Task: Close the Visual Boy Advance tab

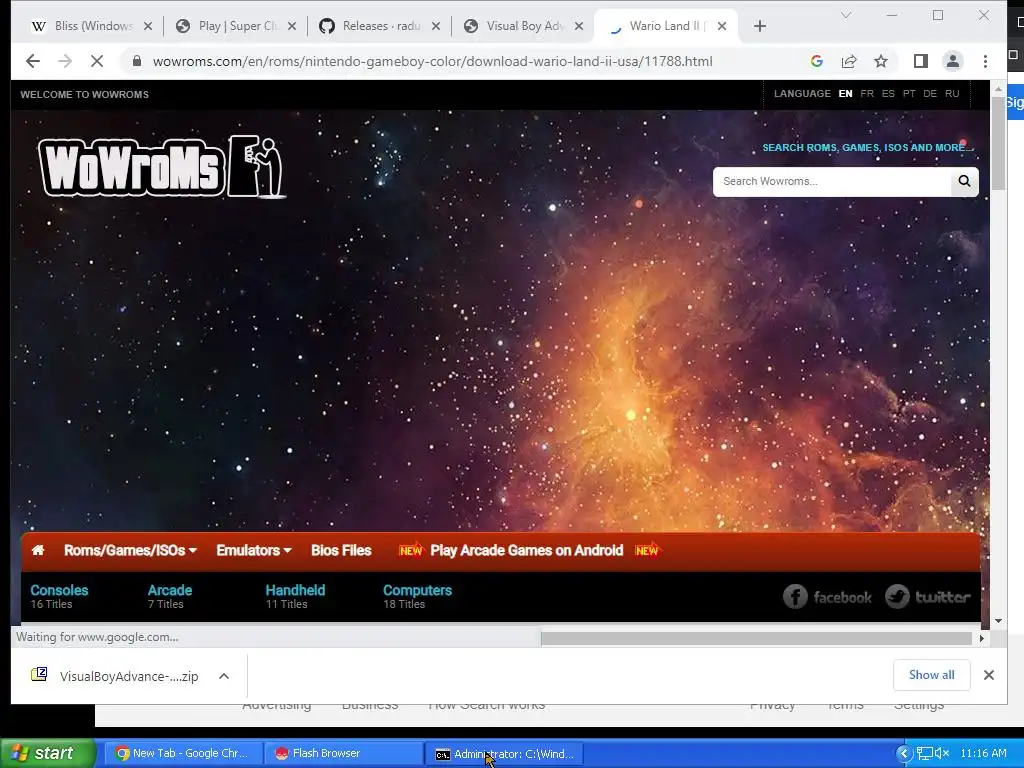Action: 579,26
